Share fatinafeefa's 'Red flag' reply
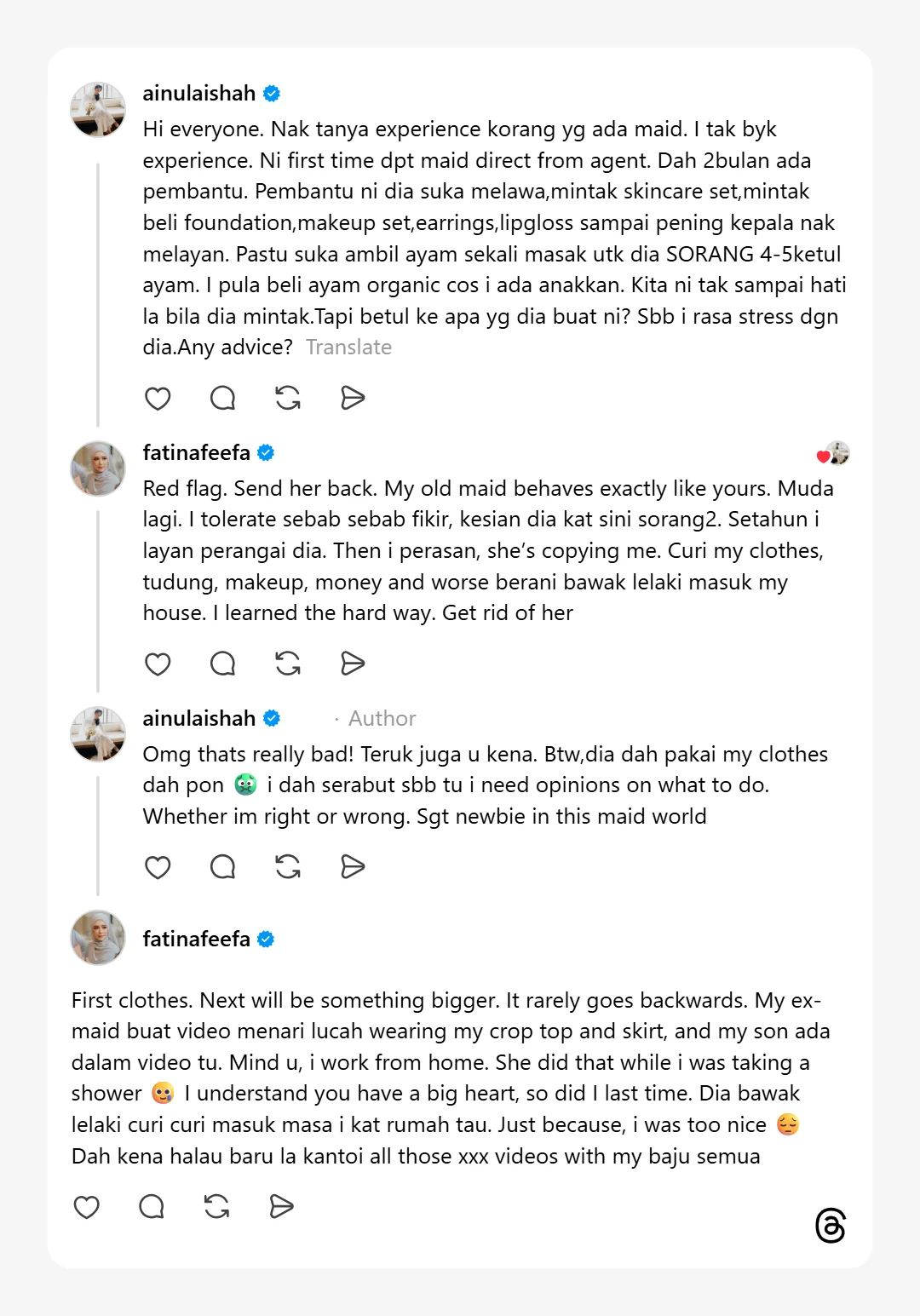 353,664
